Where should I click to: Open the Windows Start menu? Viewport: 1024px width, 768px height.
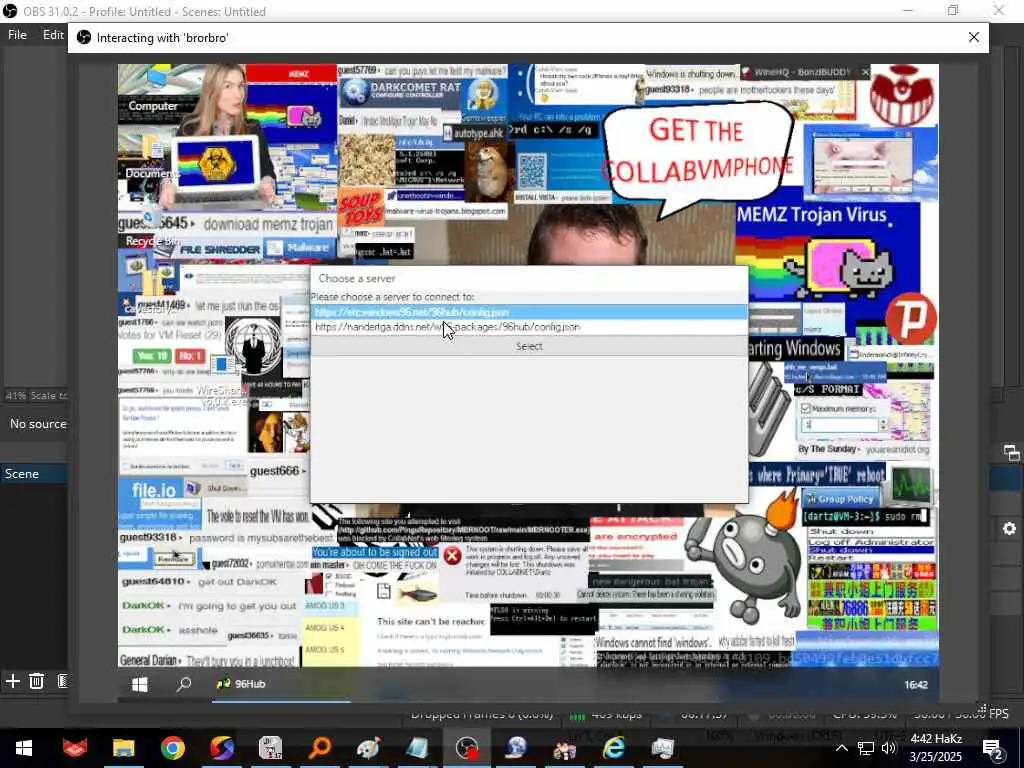[24, 748]
